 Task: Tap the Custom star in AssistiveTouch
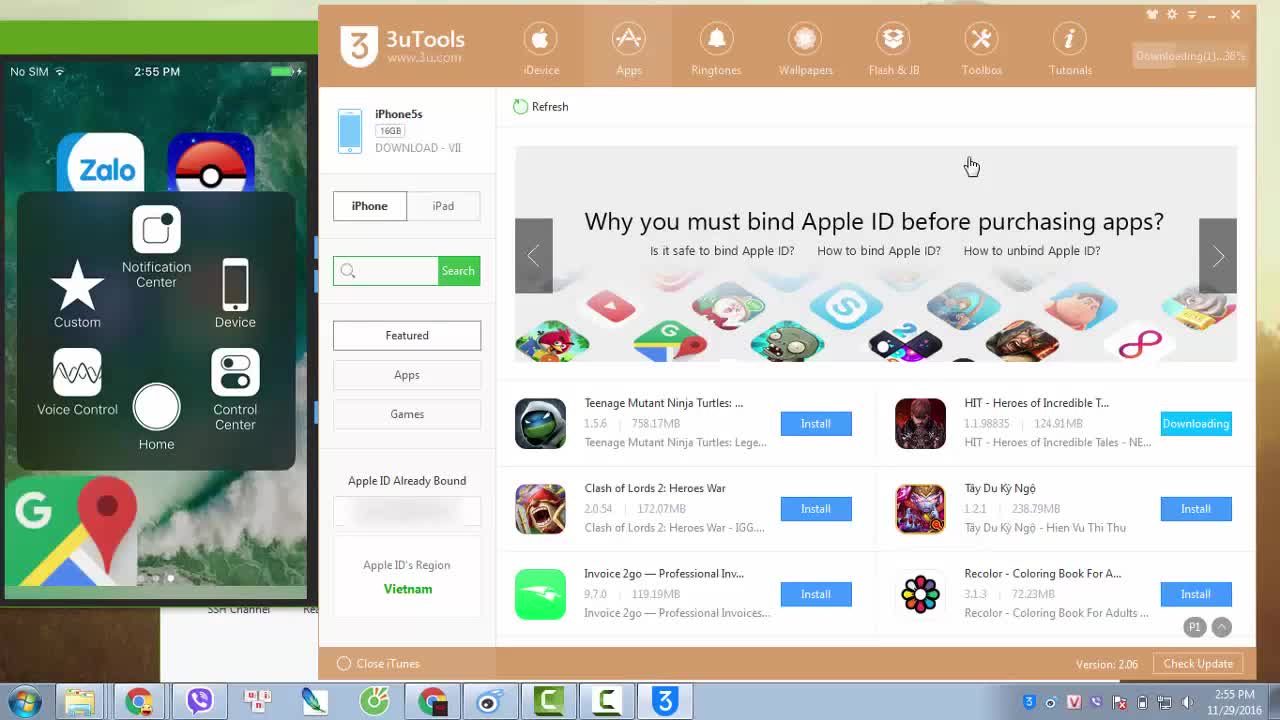point(77,294)
